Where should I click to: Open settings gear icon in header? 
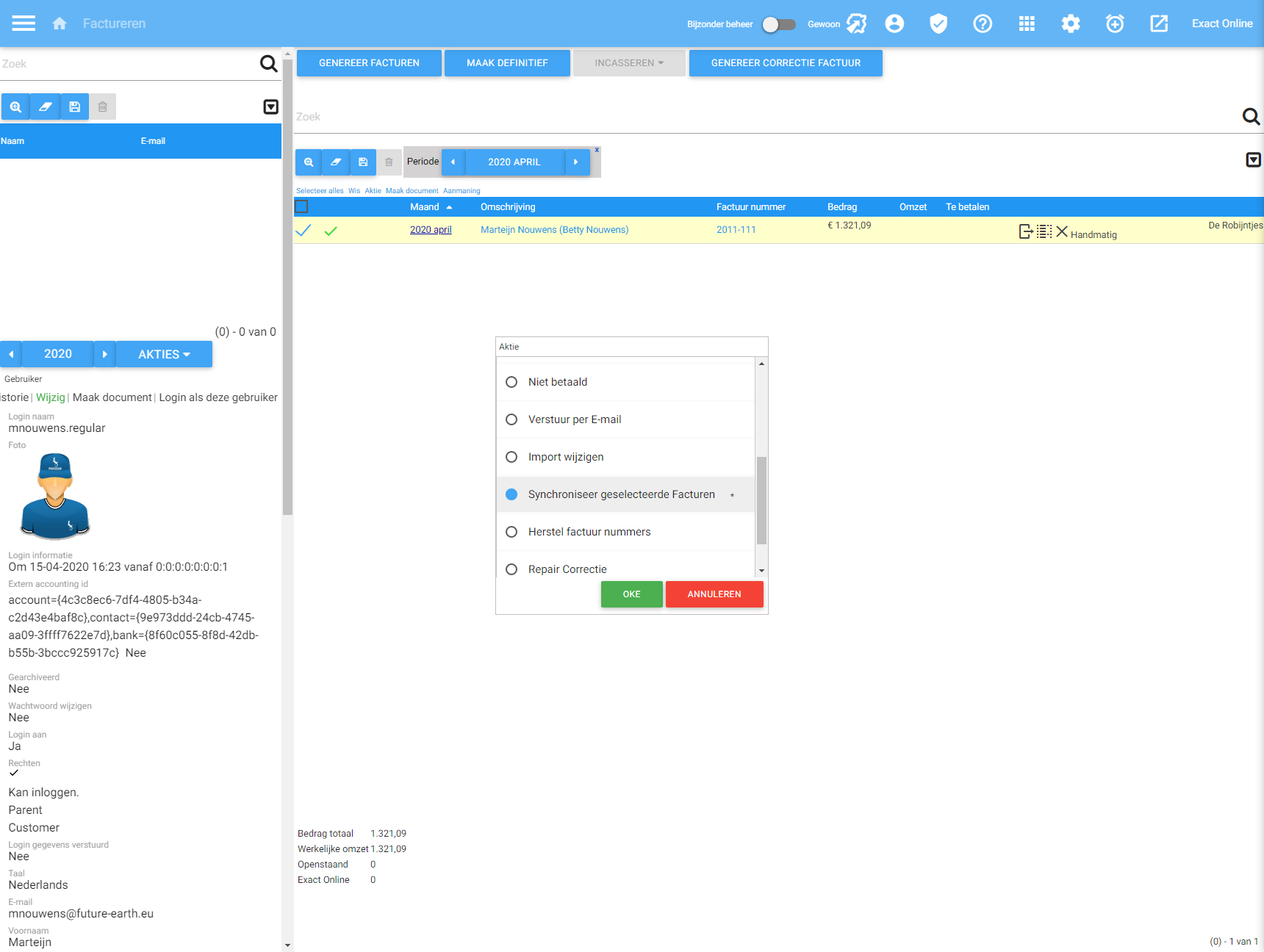click(x=1071, y=24)
